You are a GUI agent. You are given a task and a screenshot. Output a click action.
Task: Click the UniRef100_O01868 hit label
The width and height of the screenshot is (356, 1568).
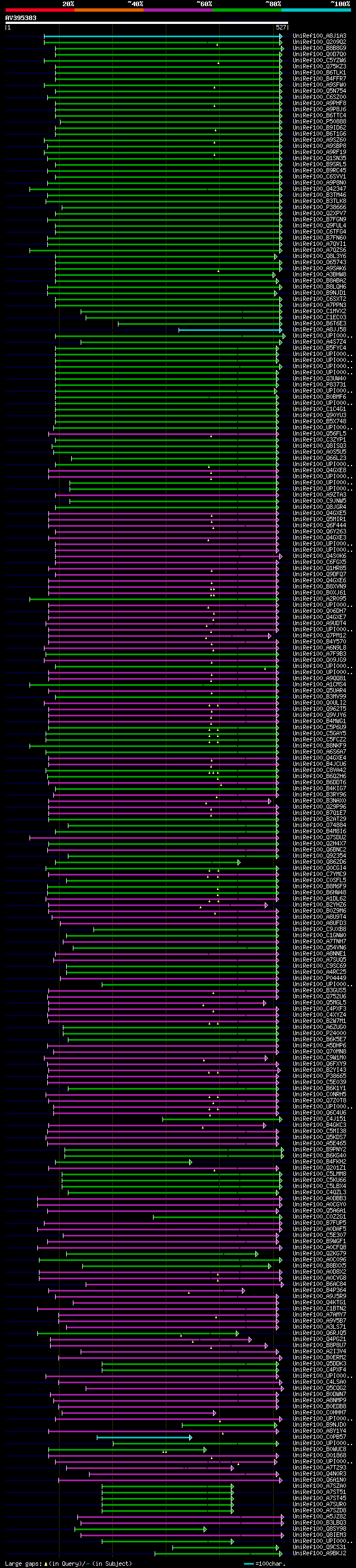coord(319,1456)
